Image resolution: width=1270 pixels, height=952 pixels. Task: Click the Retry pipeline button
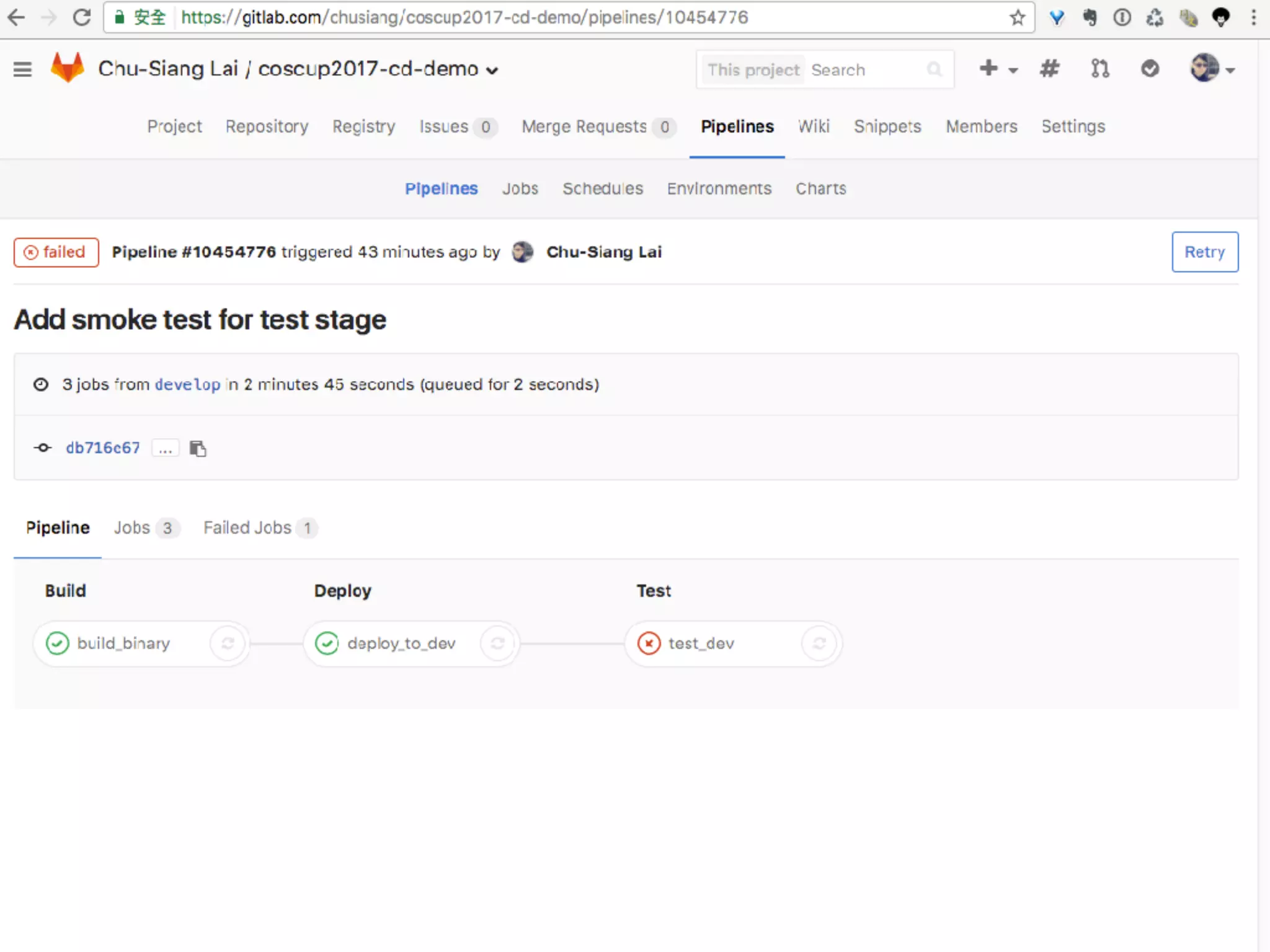[1204, 252]
